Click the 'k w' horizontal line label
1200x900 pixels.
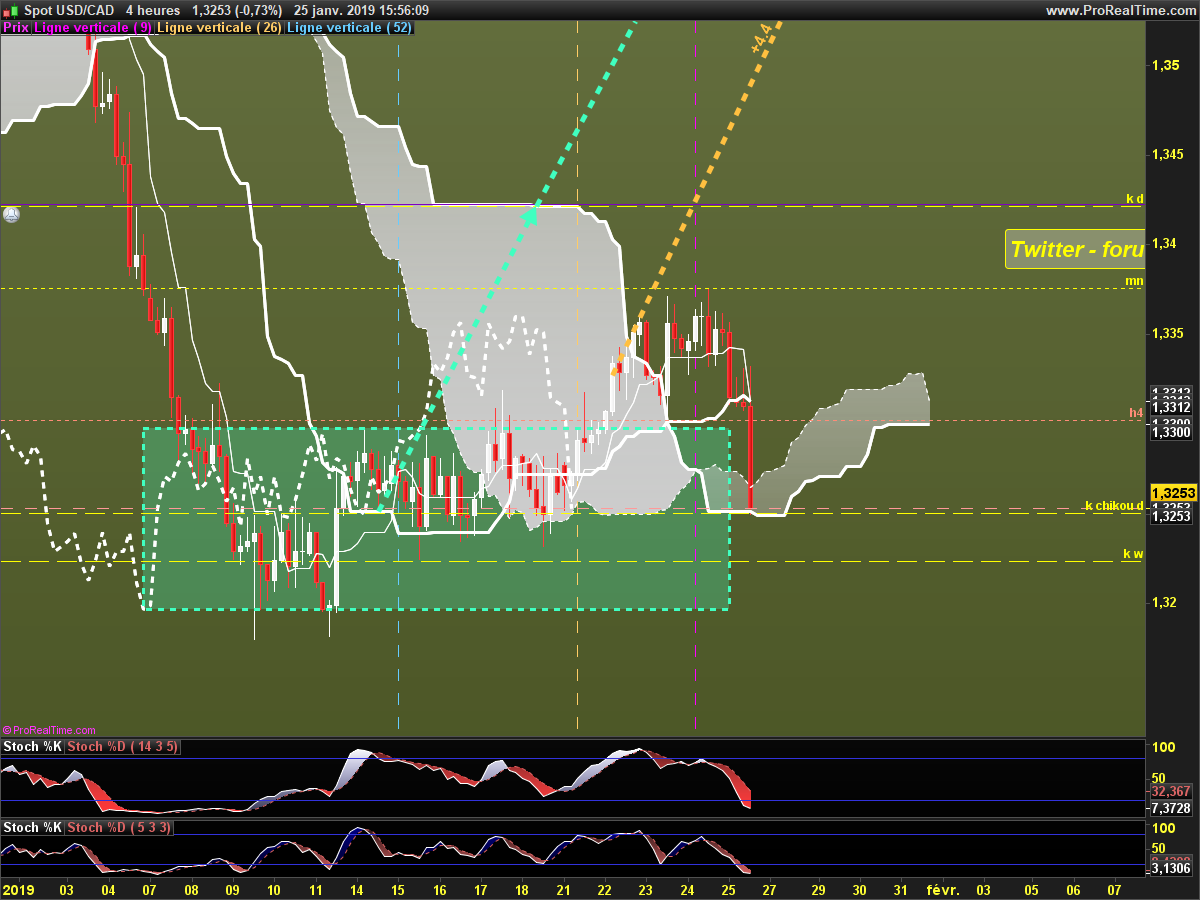[x=1133, y=553]
